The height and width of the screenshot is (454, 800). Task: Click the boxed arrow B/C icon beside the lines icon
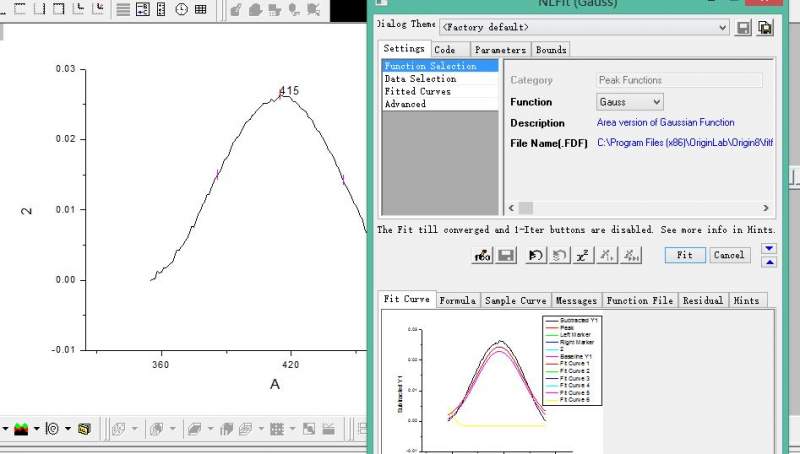142,9
